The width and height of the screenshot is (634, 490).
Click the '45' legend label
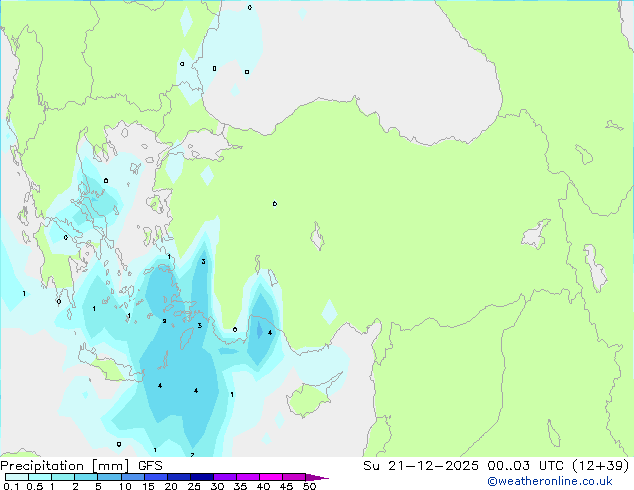click(286, 486)
